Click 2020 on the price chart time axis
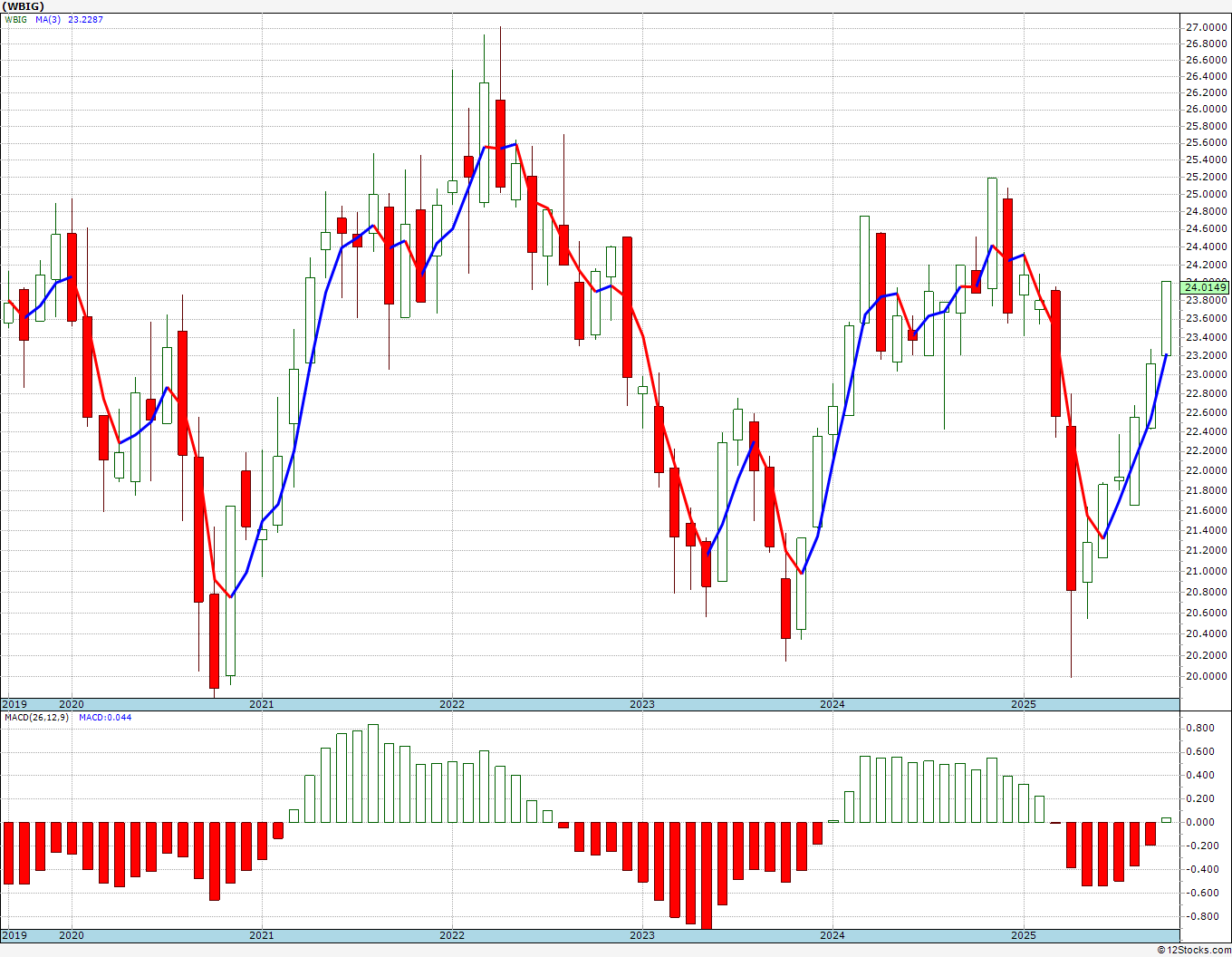Image resolution: width=1232 pixels, height=957 pixels. pyautogui.click(x=72, y=704)
